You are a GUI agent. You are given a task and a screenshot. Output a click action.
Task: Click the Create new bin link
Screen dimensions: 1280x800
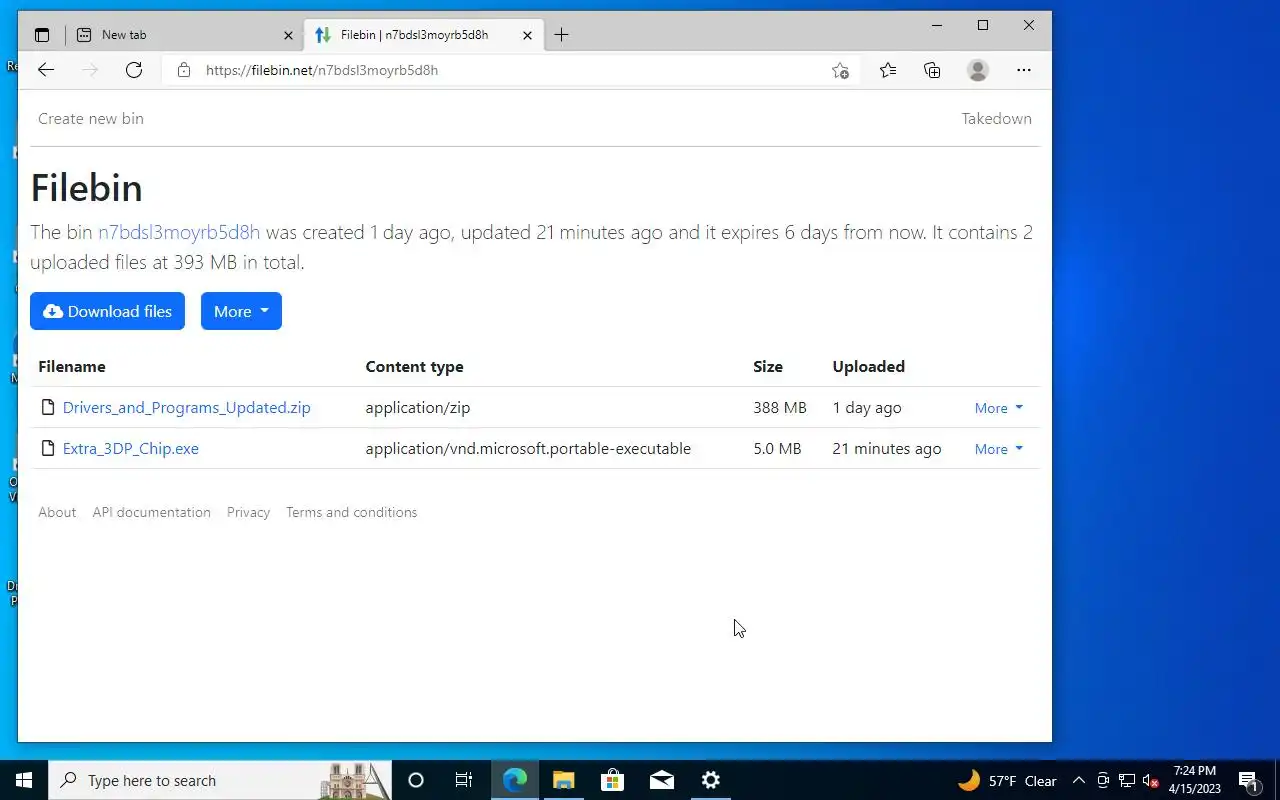pyautogui.click(x=91, y=118)
